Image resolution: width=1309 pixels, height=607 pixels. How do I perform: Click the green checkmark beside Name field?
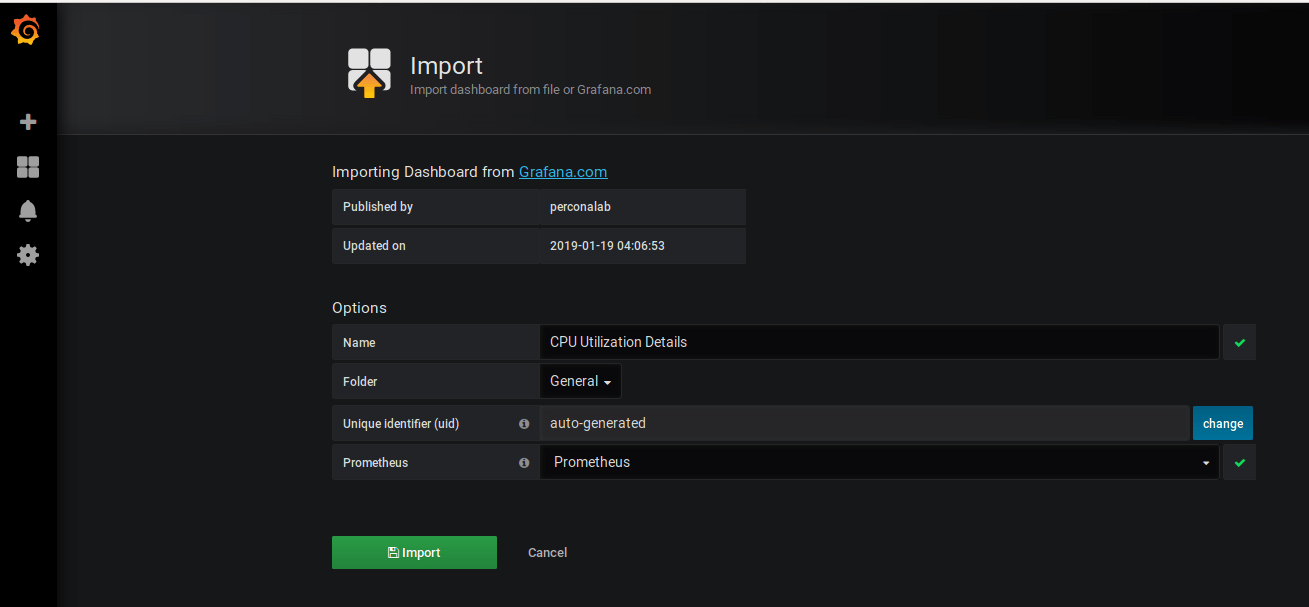[1240, 342]
